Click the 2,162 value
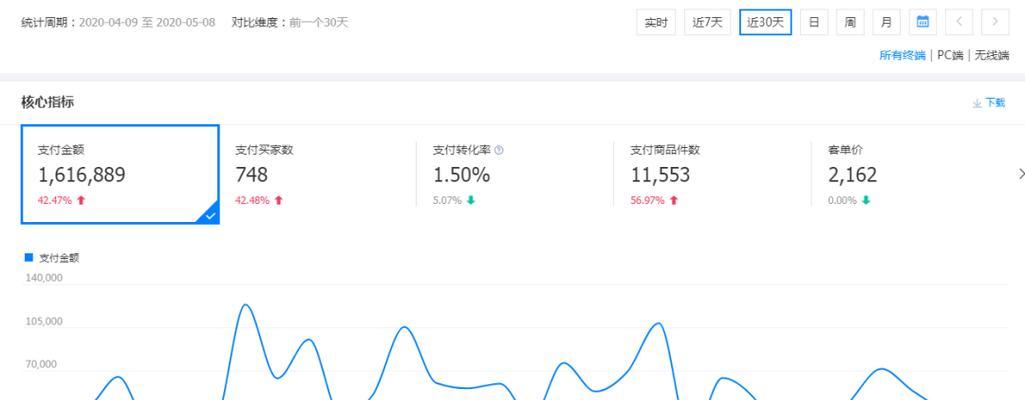Screen dimensions: 1025x400 852,175
